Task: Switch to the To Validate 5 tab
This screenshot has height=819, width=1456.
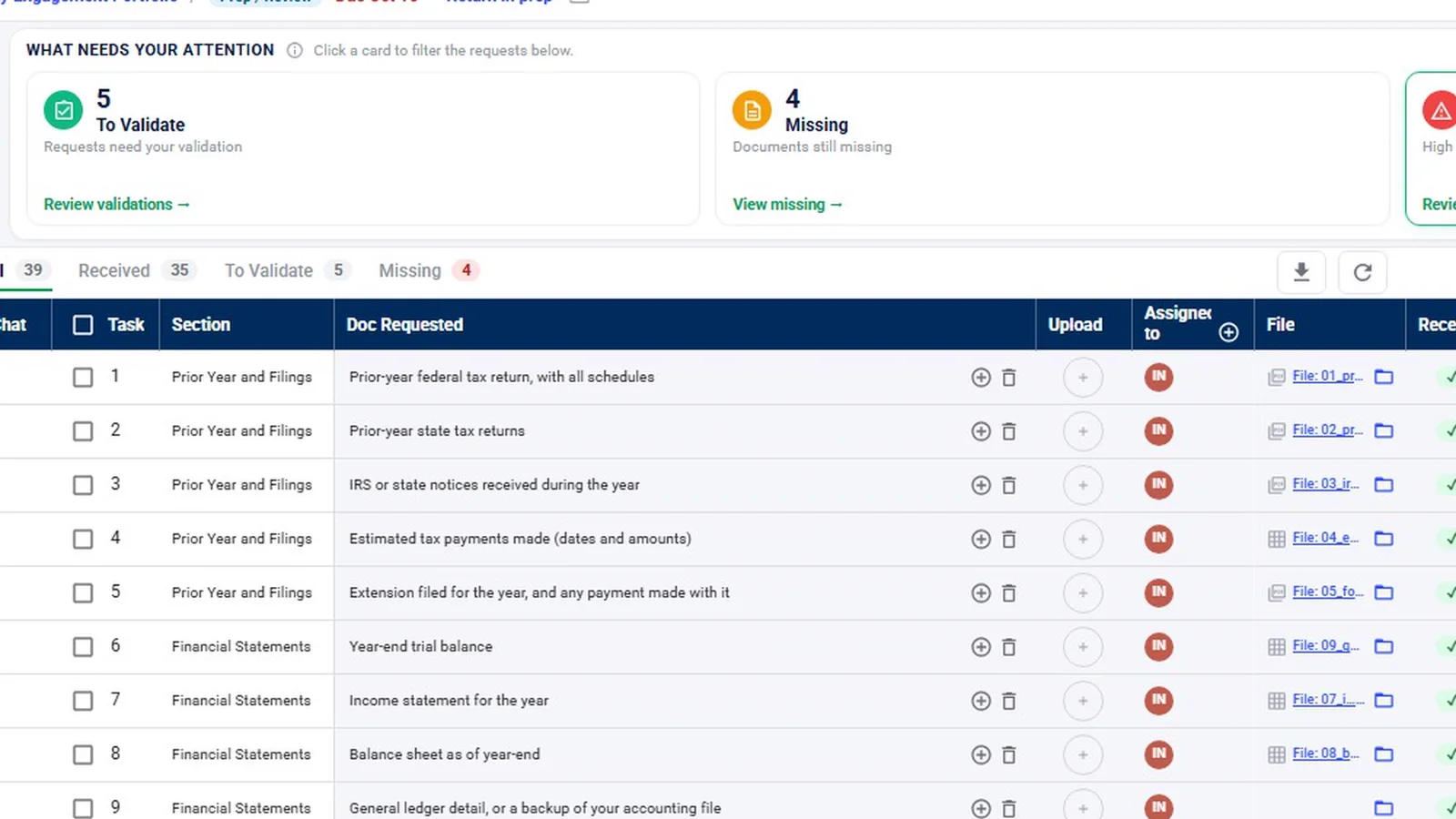Action: pyautogui.click(x=288, y=270)
